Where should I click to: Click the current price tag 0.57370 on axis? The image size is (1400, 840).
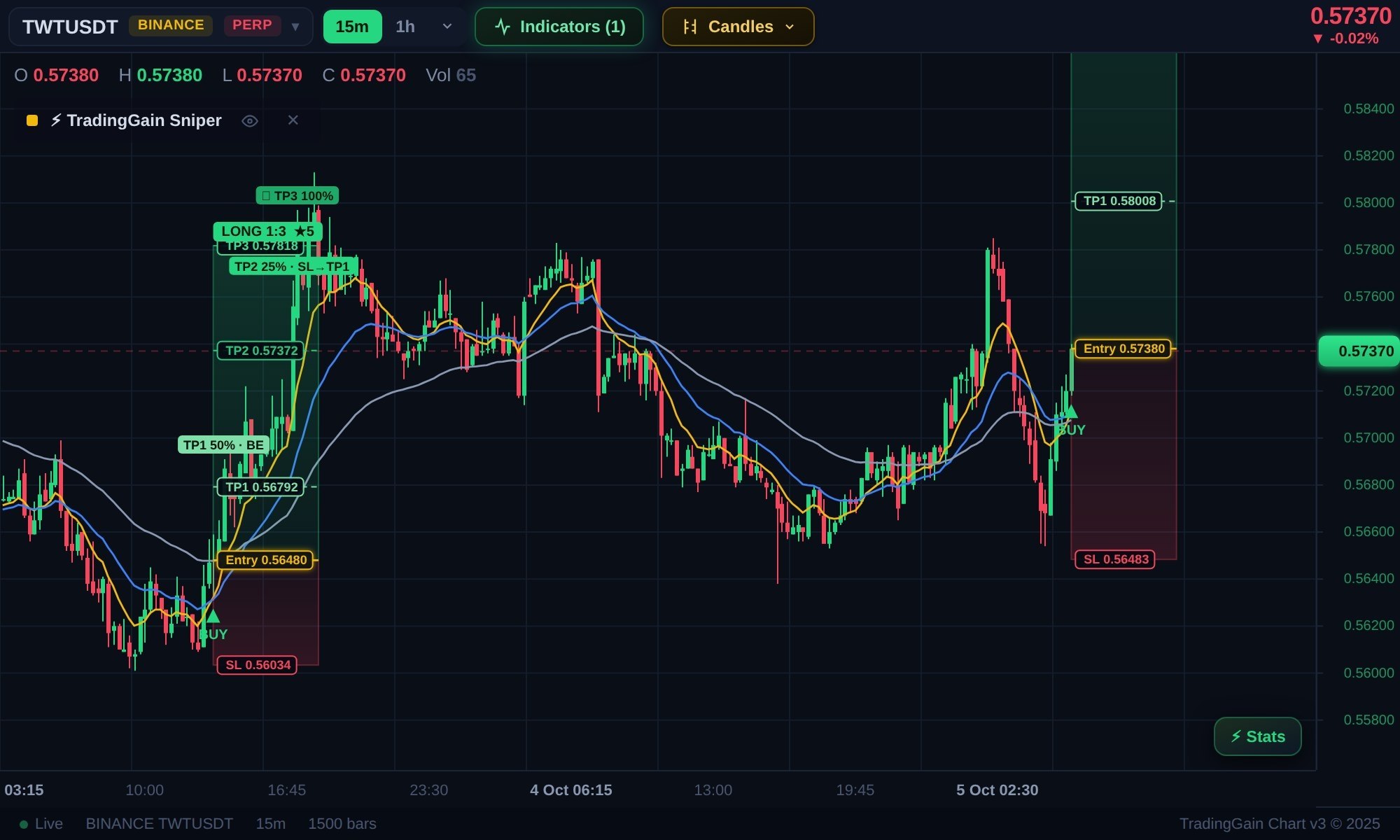point(1359,351)
